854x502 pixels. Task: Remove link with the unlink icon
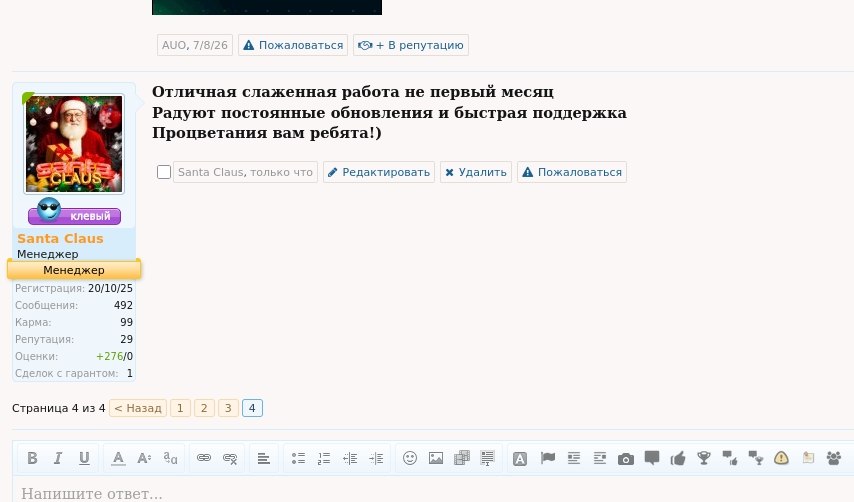point(230,458)
